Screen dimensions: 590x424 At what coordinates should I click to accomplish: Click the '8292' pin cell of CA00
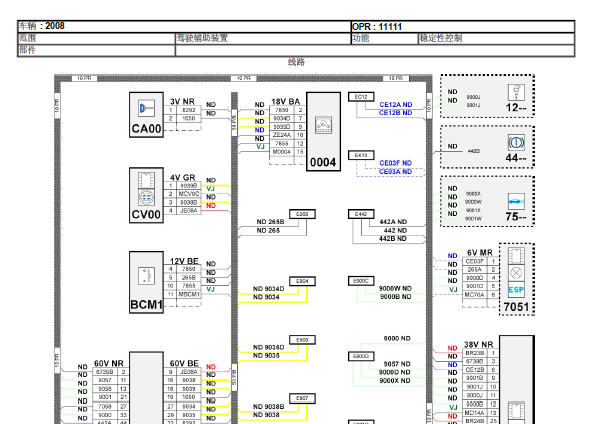[x=189, y=110]
